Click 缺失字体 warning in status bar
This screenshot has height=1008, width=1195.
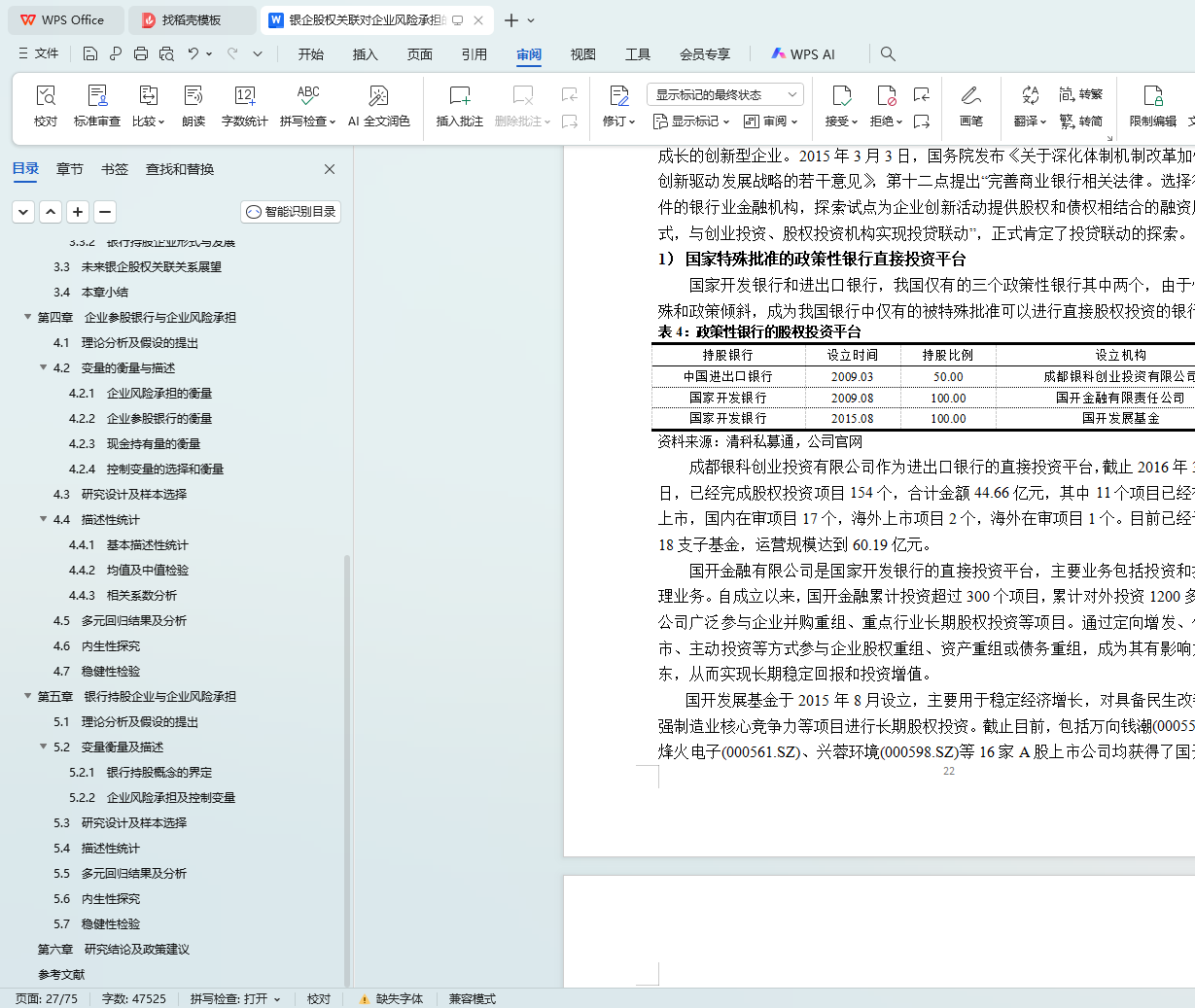tap(391, 999)
